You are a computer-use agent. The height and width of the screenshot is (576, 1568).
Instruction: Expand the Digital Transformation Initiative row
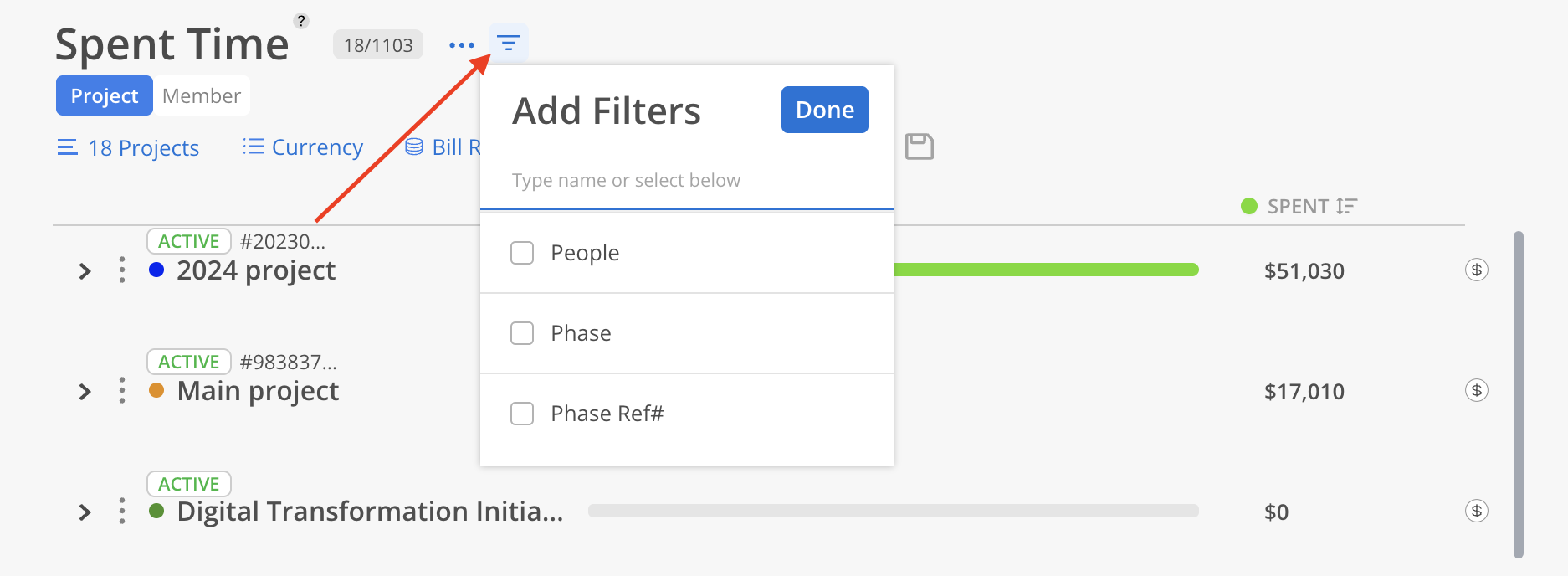click(x=85, y=512)
